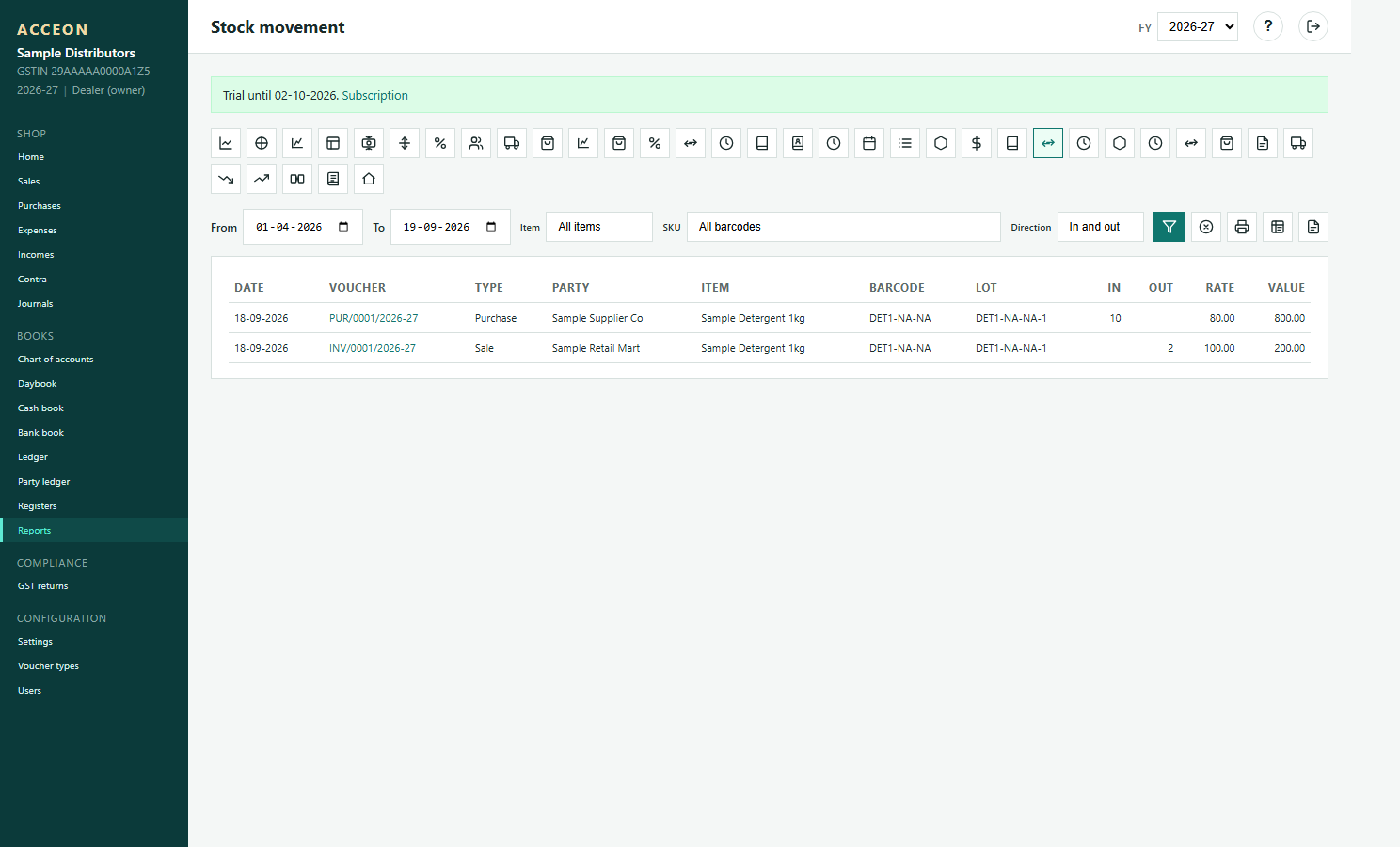Open the Item 'All items' dropdown
This screenshot has height=847, width=1400.
click(599, 227)
